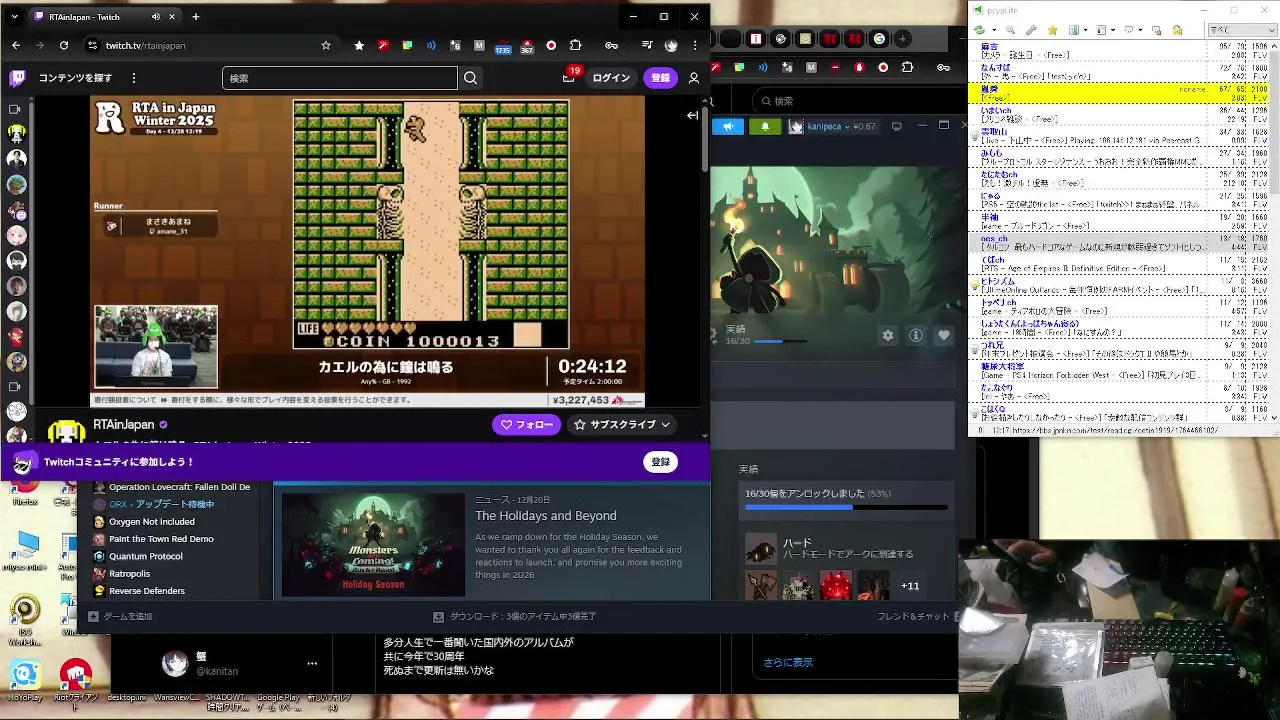This screenshot has height=720, width=1280.
Task: Select Oxygen Not Included in Steam library
Action: (x=151, y=522)
